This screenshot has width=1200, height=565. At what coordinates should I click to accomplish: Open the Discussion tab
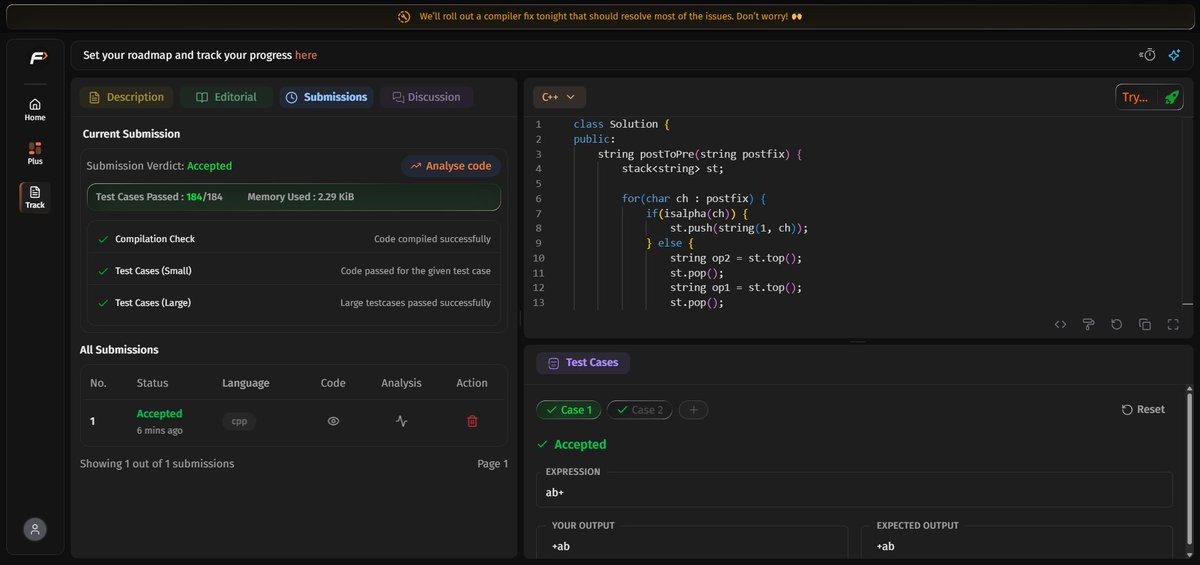pos(427,97)
